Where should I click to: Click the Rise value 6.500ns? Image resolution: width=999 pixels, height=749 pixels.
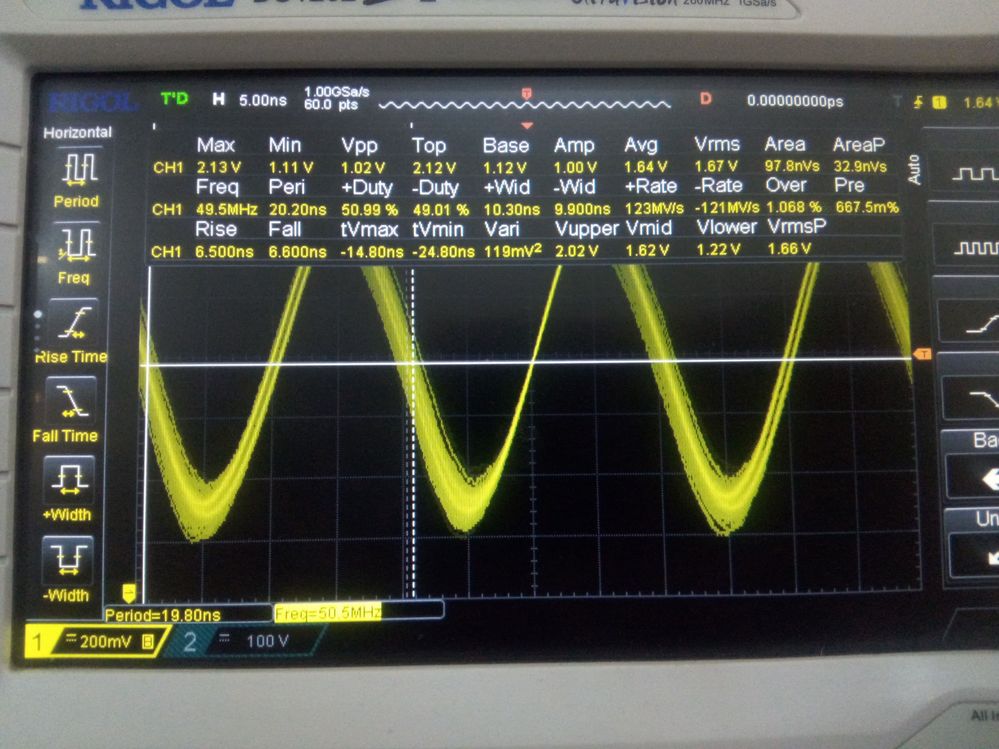224,252
